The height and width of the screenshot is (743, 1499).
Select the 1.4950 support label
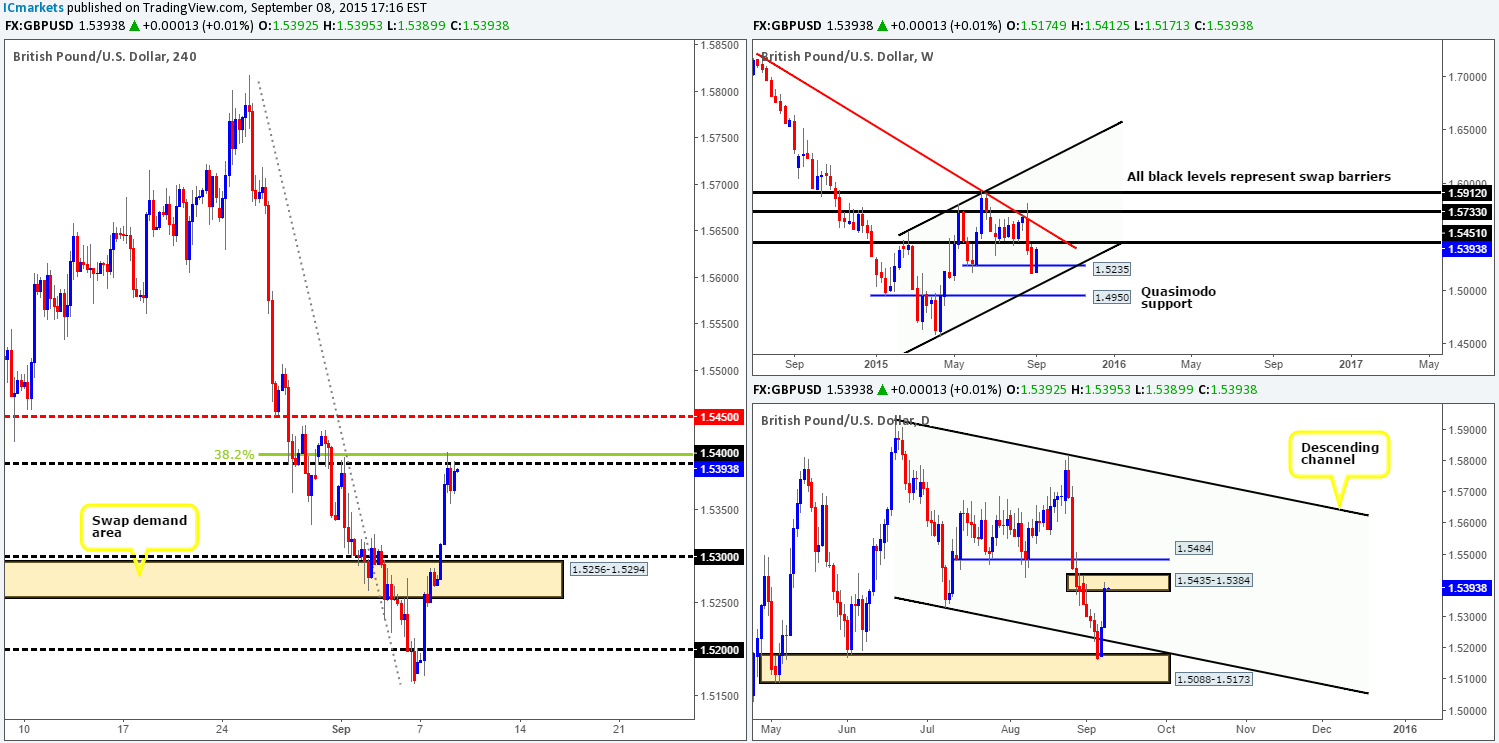coord(1112,297)
